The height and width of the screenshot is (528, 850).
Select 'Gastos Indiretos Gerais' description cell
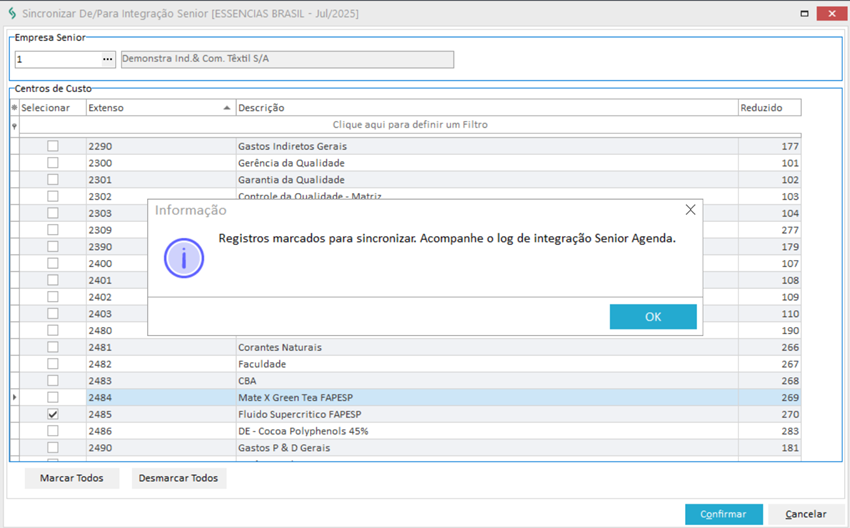487,146
